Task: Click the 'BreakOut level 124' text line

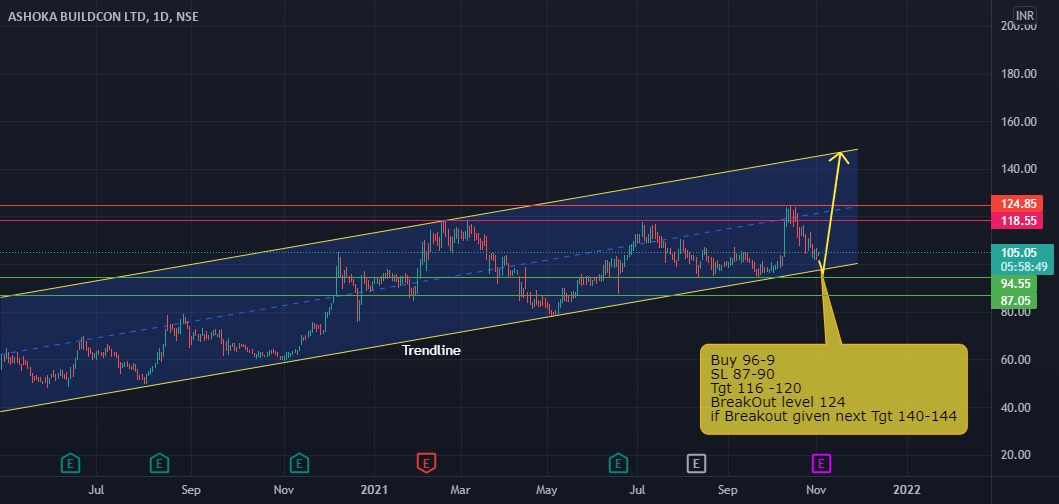Action: point(778,402)
